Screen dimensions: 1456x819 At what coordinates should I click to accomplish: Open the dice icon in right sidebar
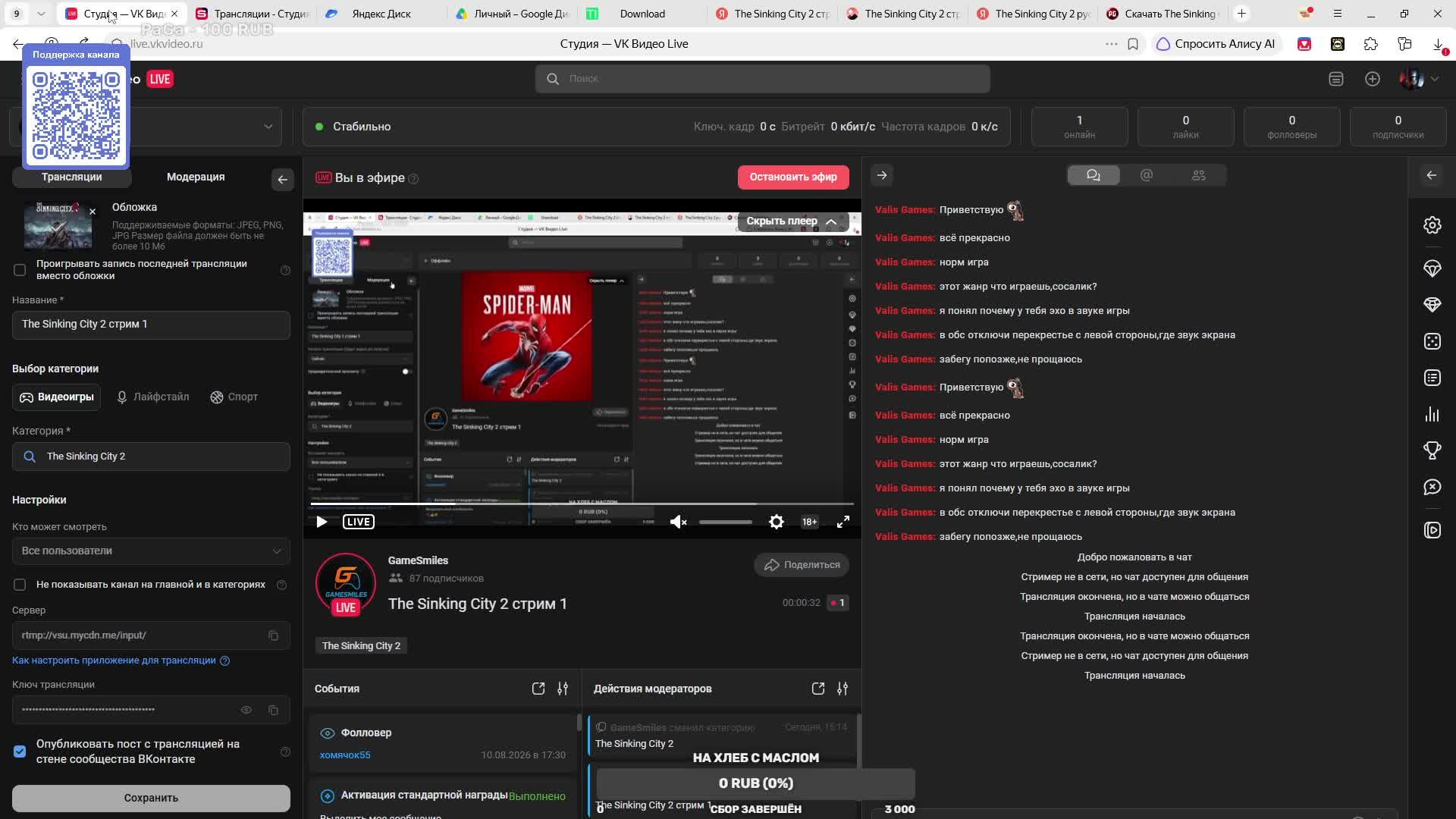1432,341
